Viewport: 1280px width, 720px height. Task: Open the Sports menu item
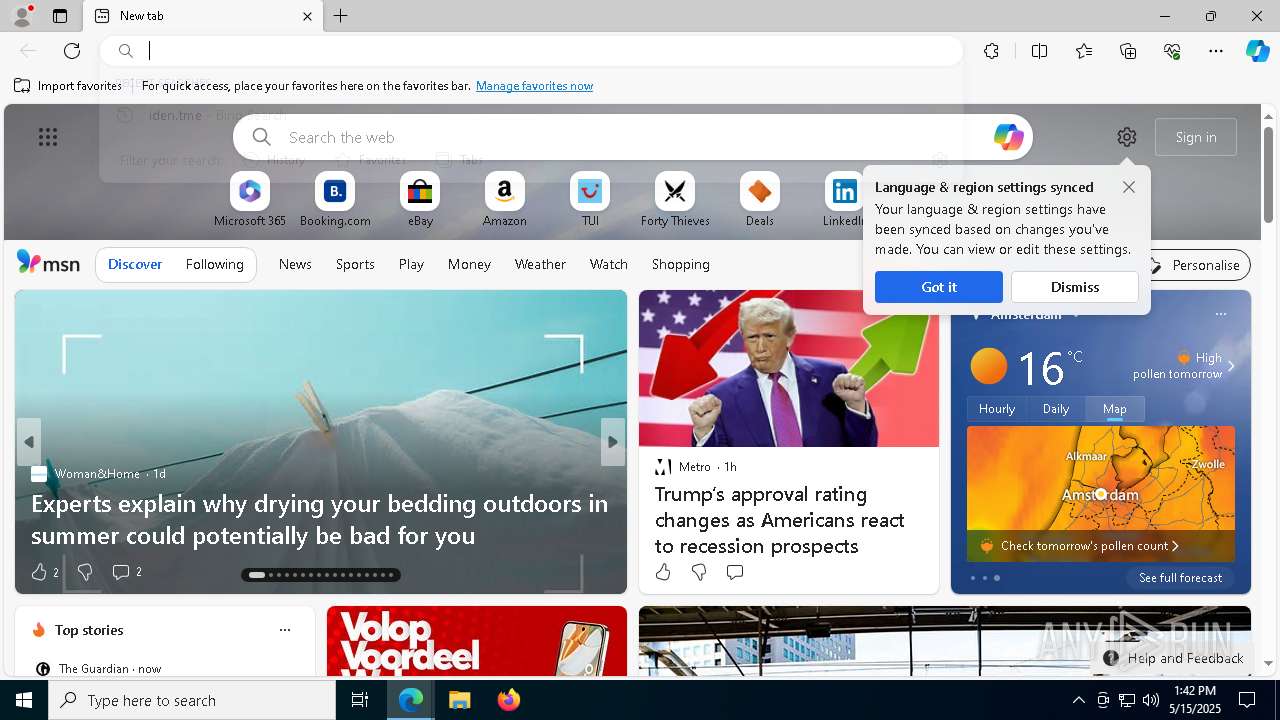[355, 264]
